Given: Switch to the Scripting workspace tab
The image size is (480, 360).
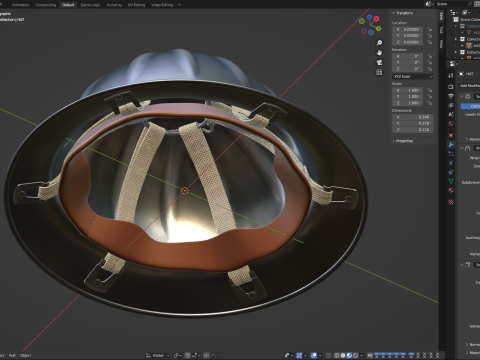Looking at the screenshot, I should (x=114, y=5).
